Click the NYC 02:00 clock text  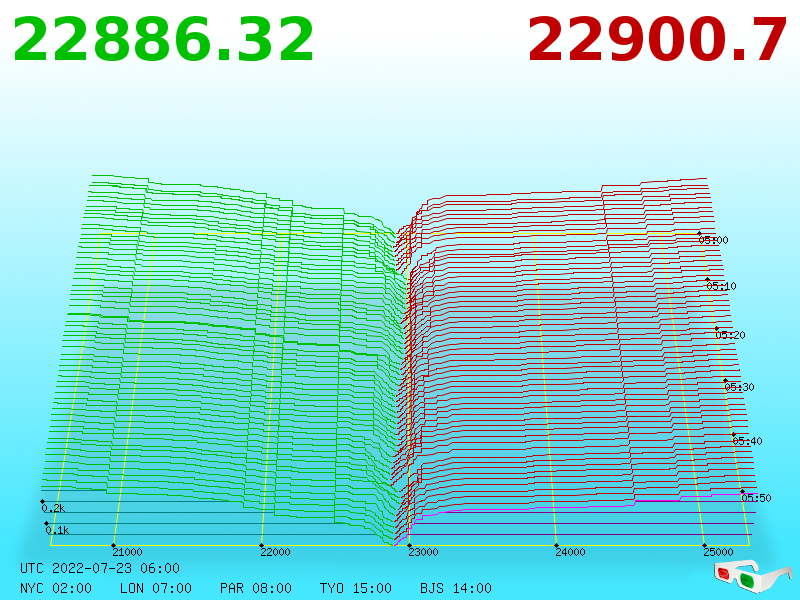click(x=56, y=588)
